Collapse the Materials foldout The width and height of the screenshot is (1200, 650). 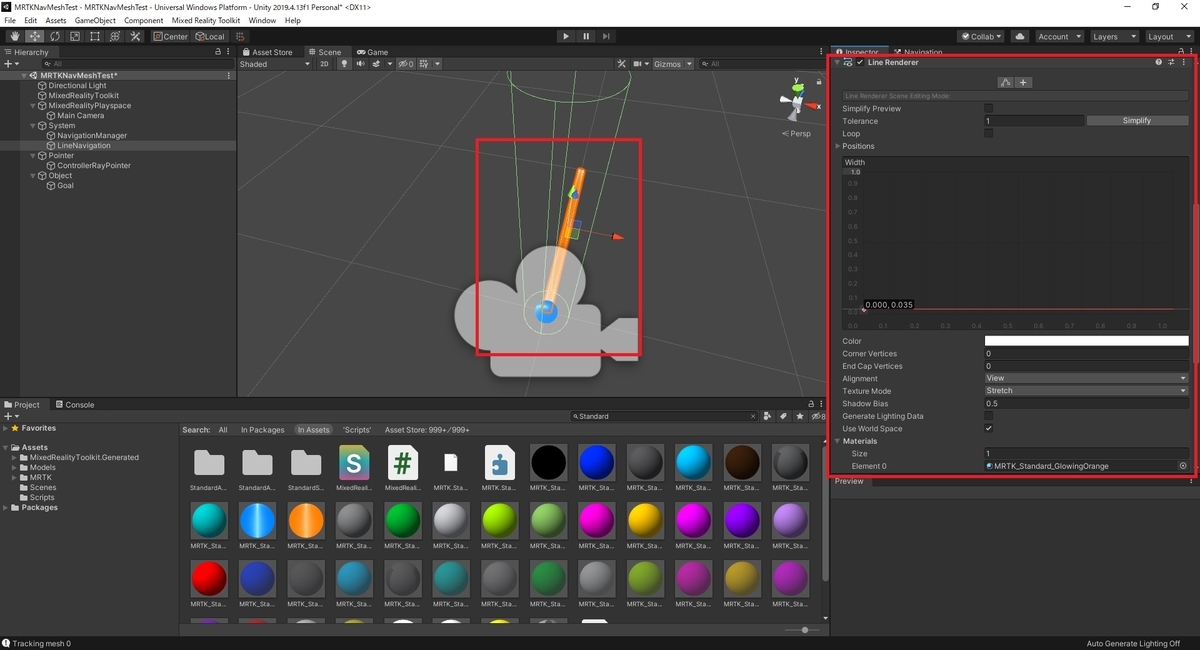838,441
